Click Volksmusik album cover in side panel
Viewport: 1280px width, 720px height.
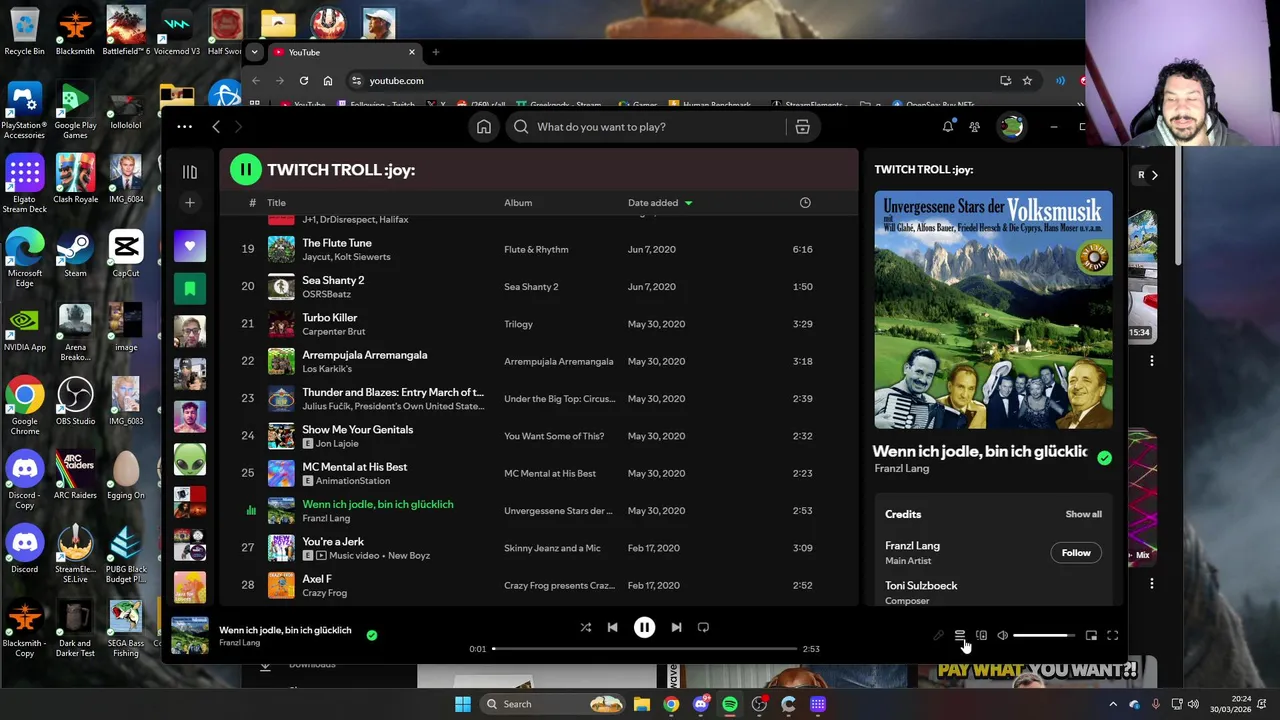point(993,310)
